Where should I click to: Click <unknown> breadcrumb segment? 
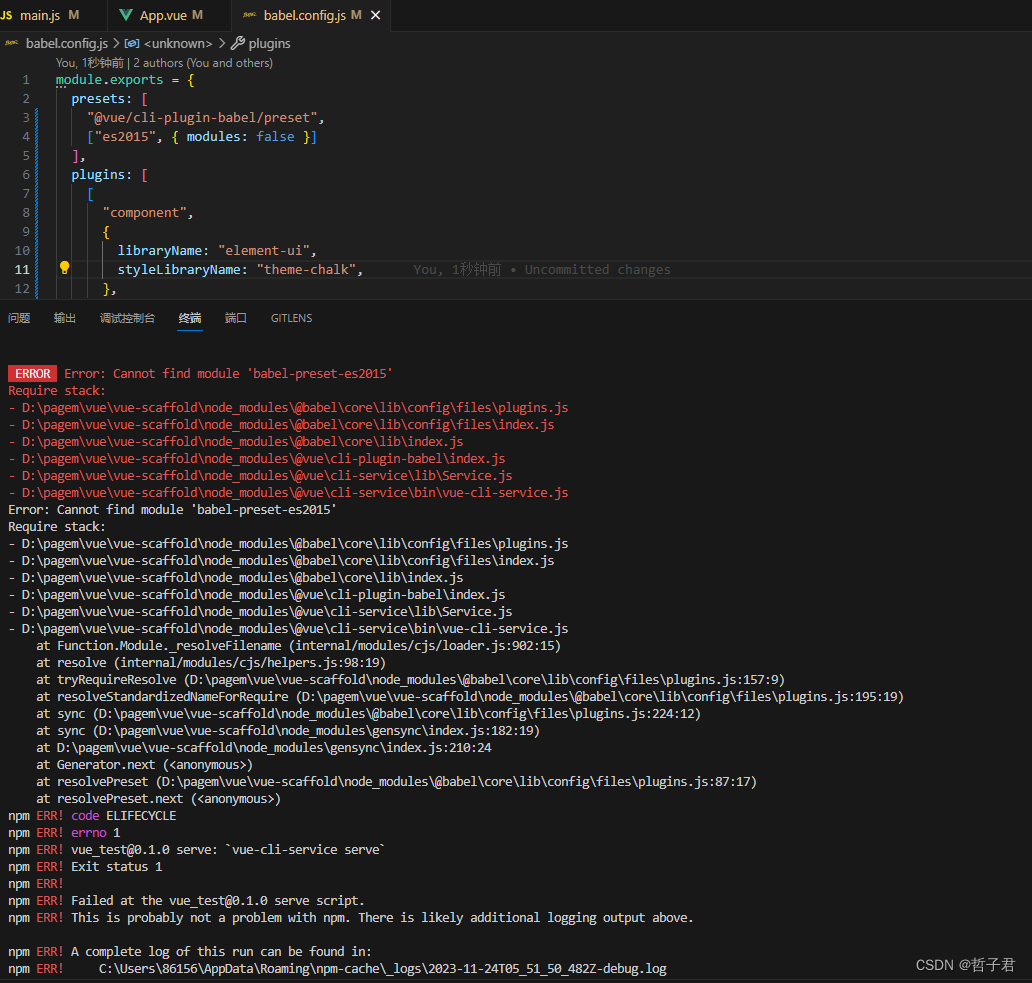178,43
